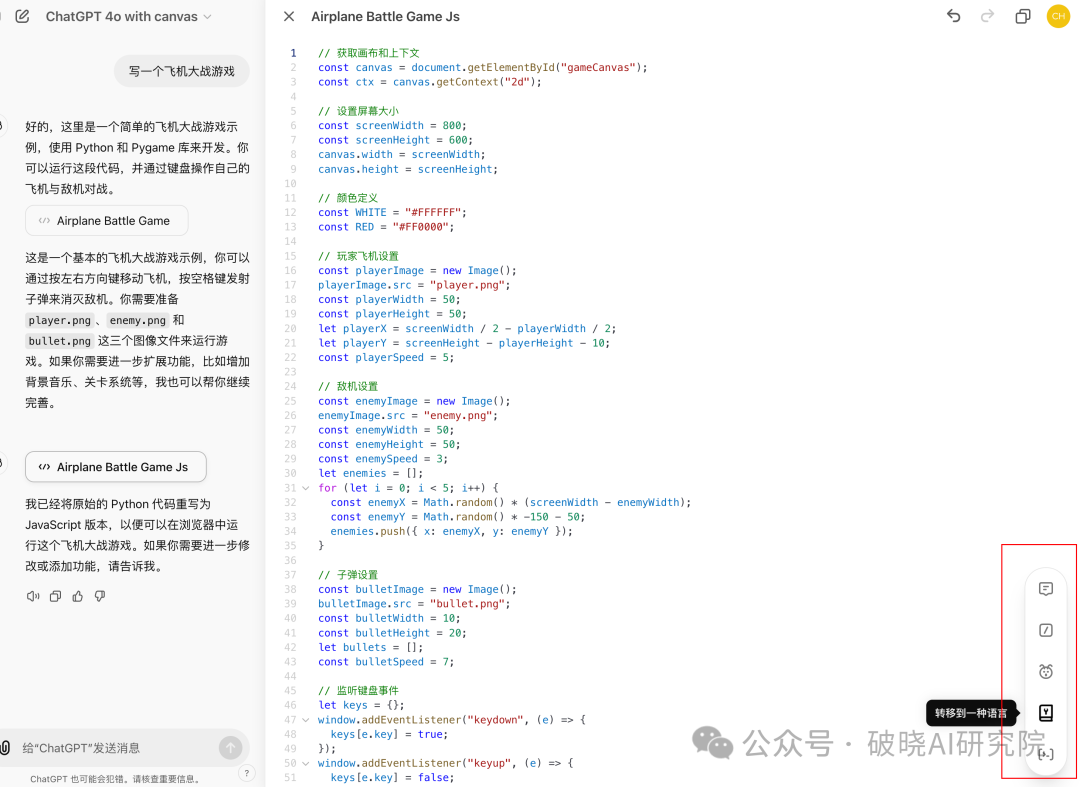Click the message input field to ChatGPT

click(120, 747)
